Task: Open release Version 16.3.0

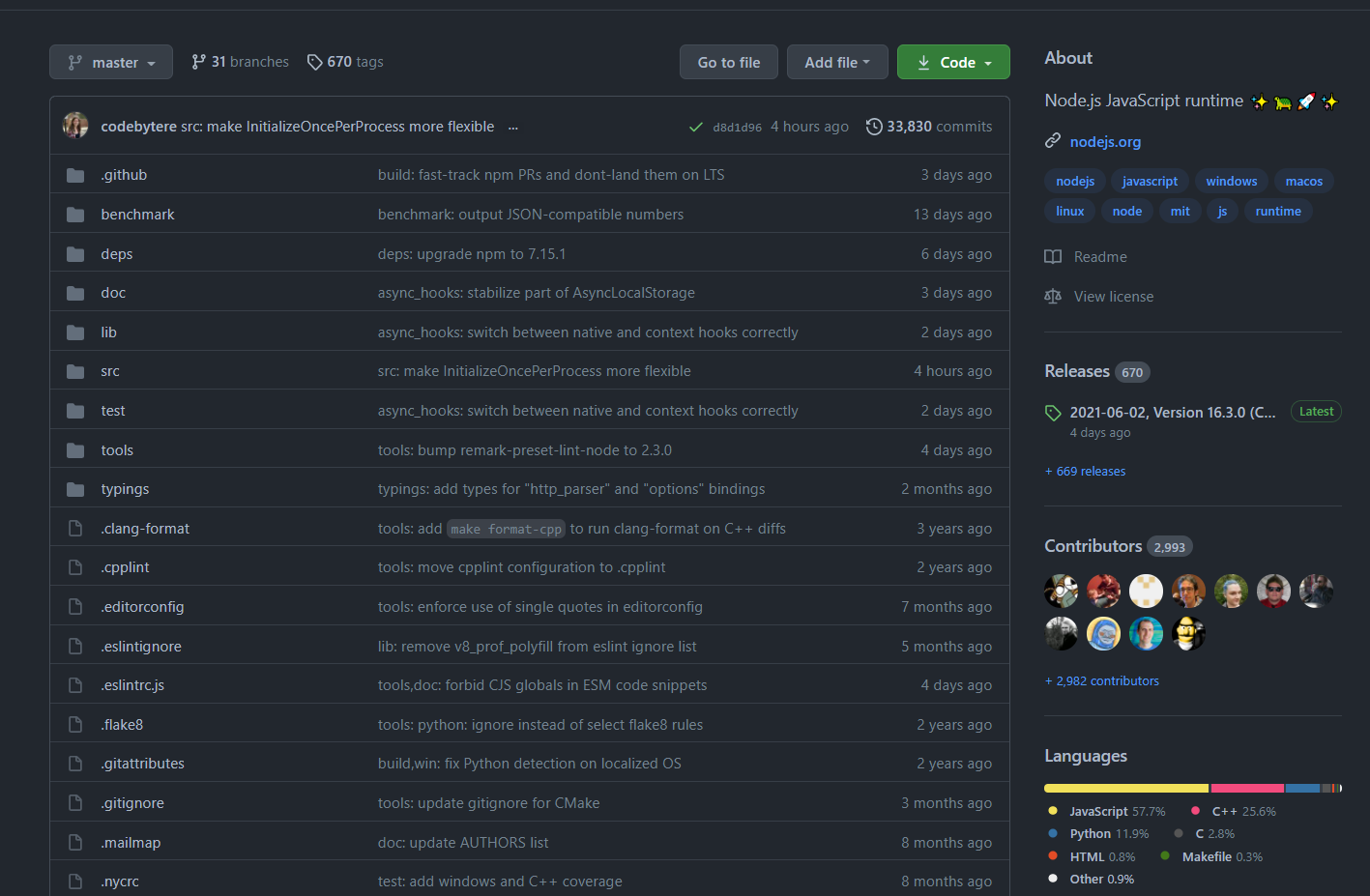Action: pos(1173,412)
